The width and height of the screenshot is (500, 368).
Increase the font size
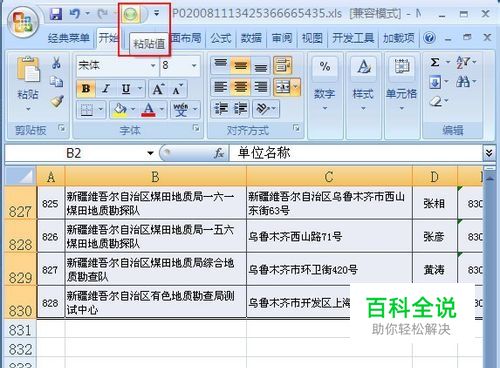pos(158,89)
